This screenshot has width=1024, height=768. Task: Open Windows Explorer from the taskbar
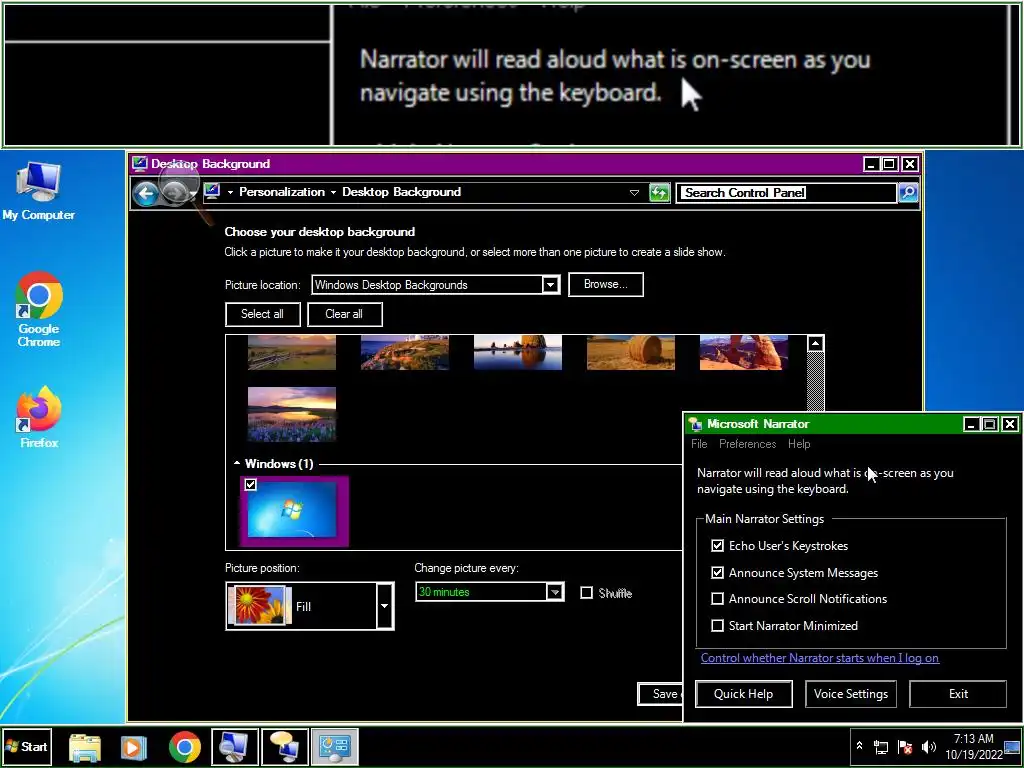[85, 746]
